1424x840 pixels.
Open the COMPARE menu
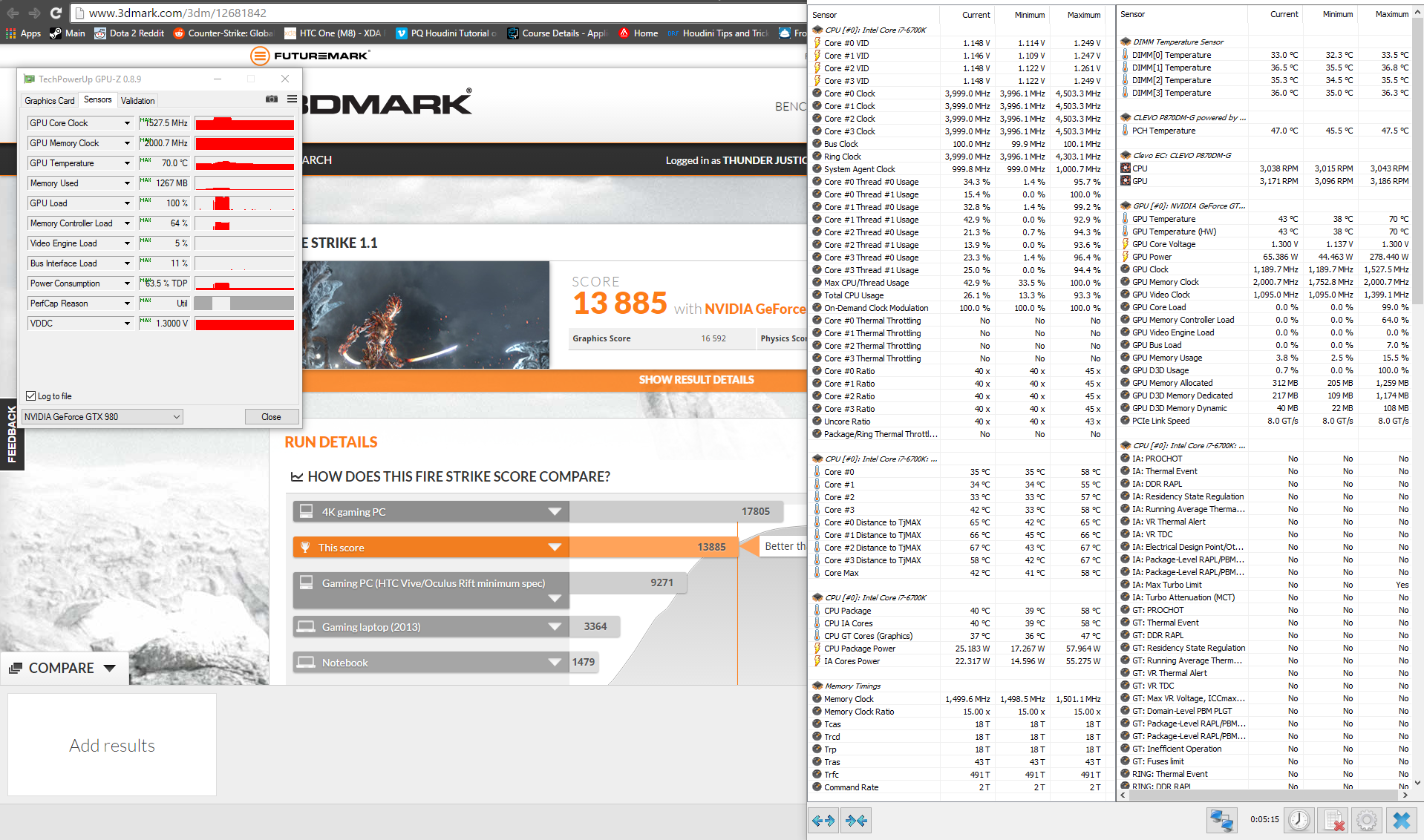coord(64,669)
